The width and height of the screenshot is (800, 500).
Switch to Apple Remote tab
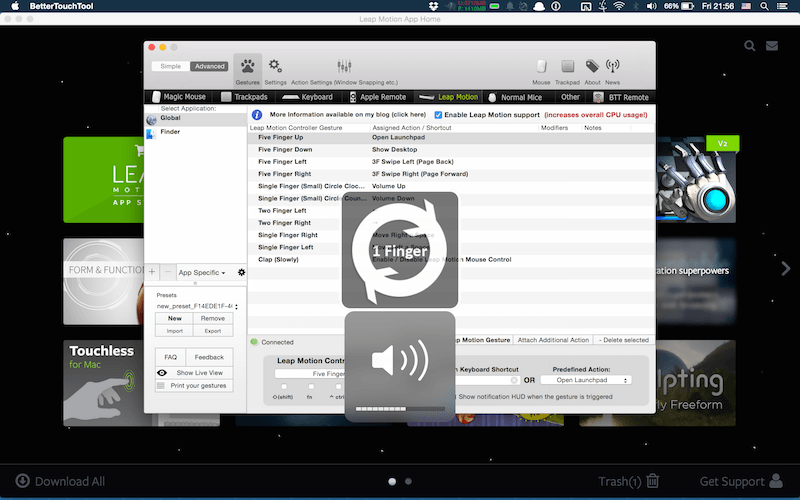point(378,97)
